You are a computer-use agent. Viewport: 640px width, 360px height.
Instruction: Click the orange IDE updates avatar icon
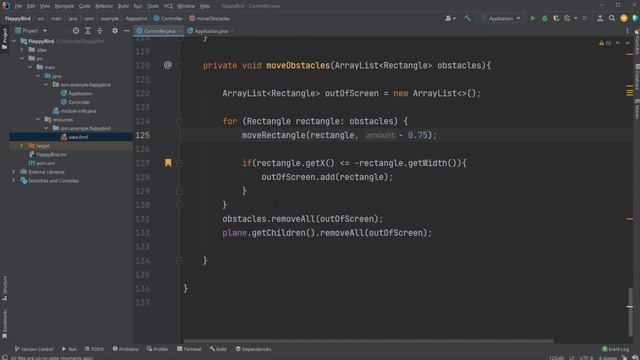[x=624, y=18]
